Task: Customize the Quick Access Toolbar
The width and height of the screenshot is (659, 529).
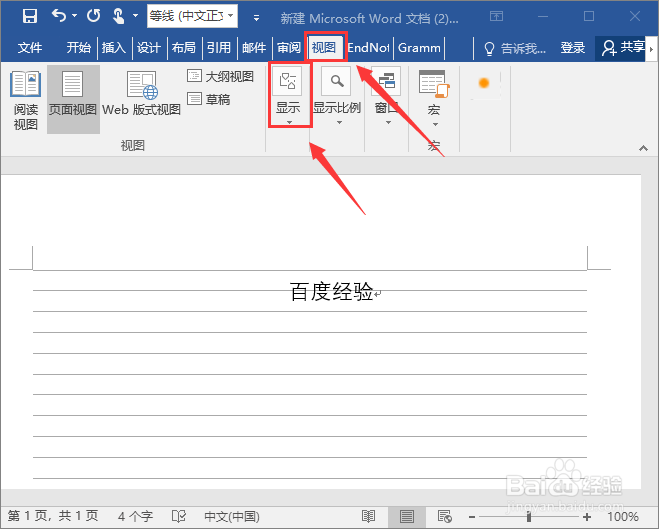Action: [256, 18]
